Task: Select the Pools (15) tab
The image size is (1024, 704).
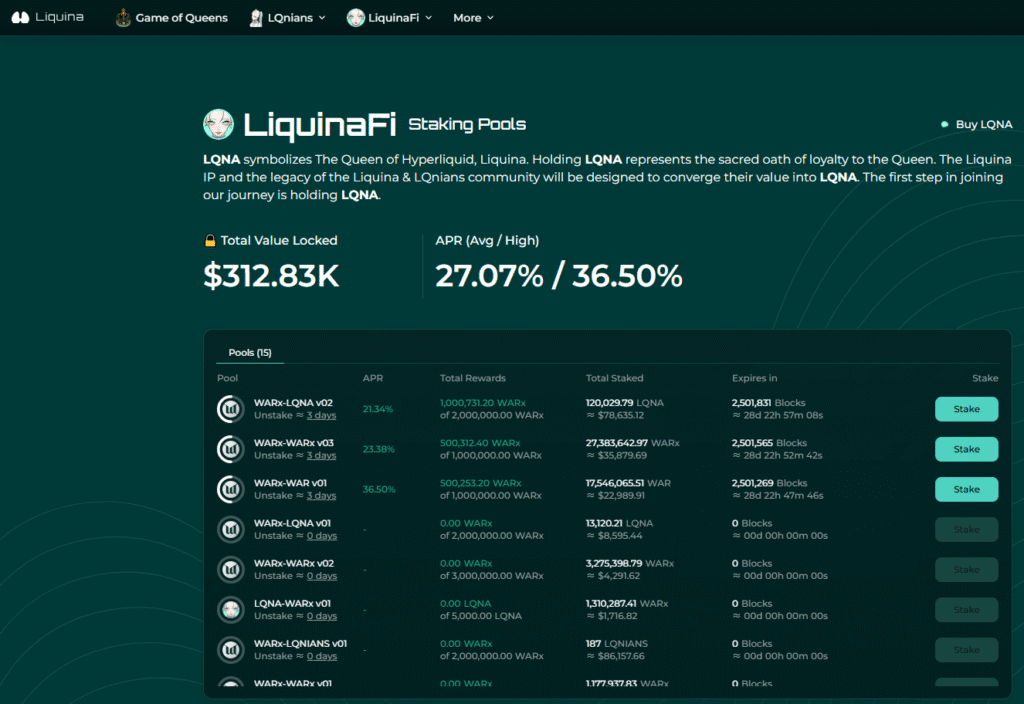Action: click(x=250, y=353)
